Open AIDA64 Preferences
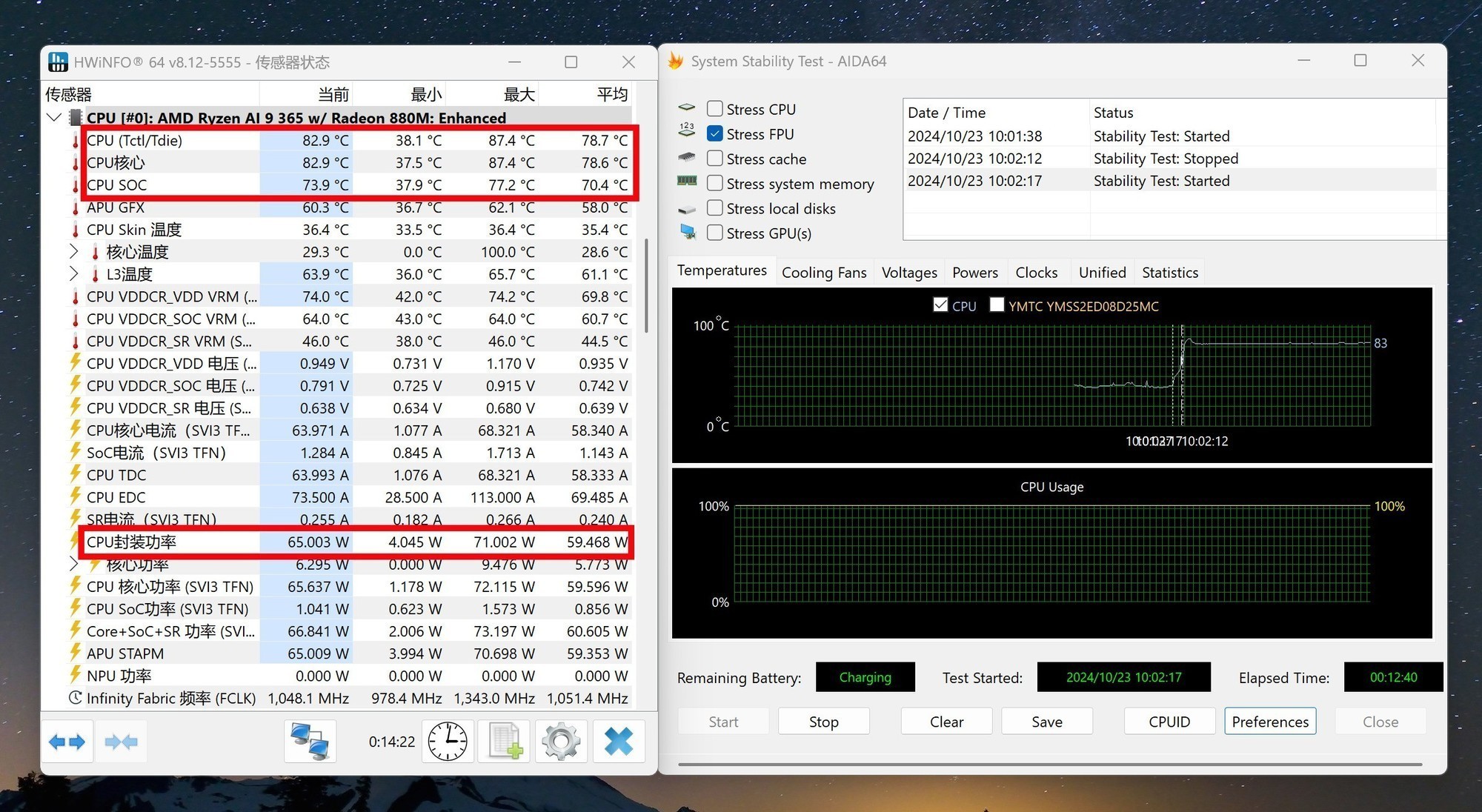The width and height of the screenshot is (1482, 812). [x=1270, y=721]
